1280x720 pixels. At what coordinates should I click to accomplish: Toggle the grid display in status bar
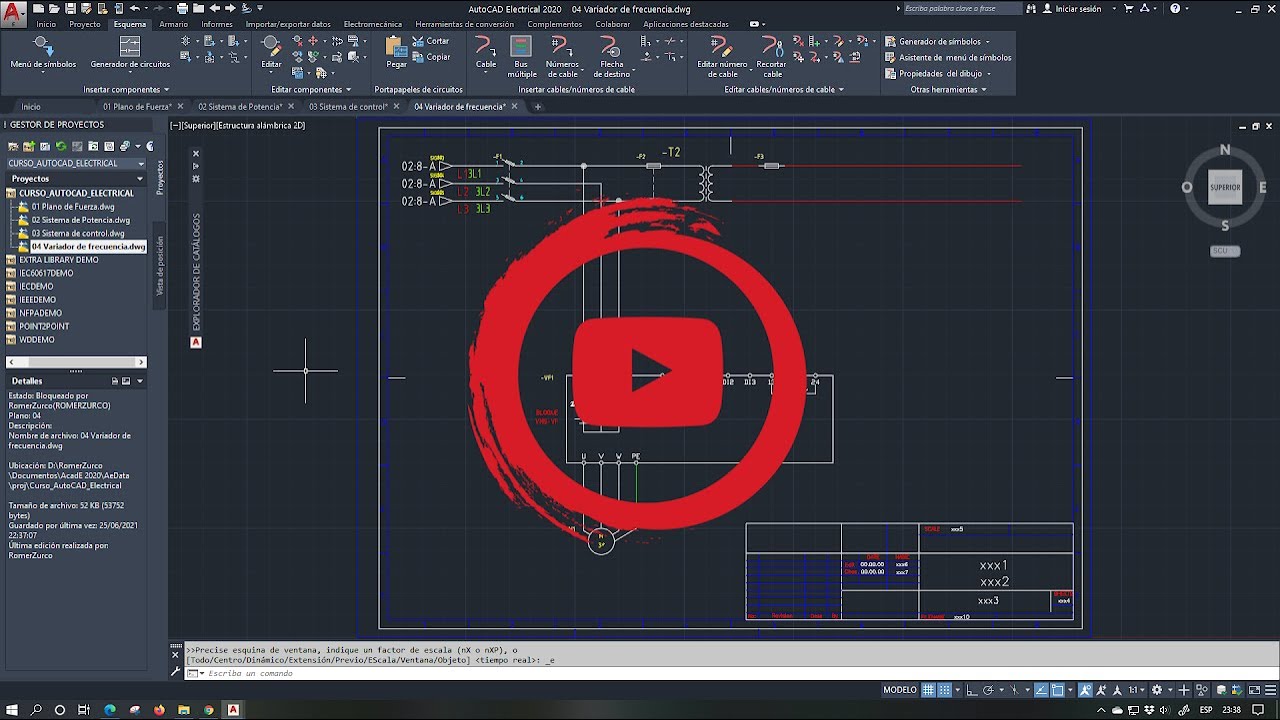928,690
